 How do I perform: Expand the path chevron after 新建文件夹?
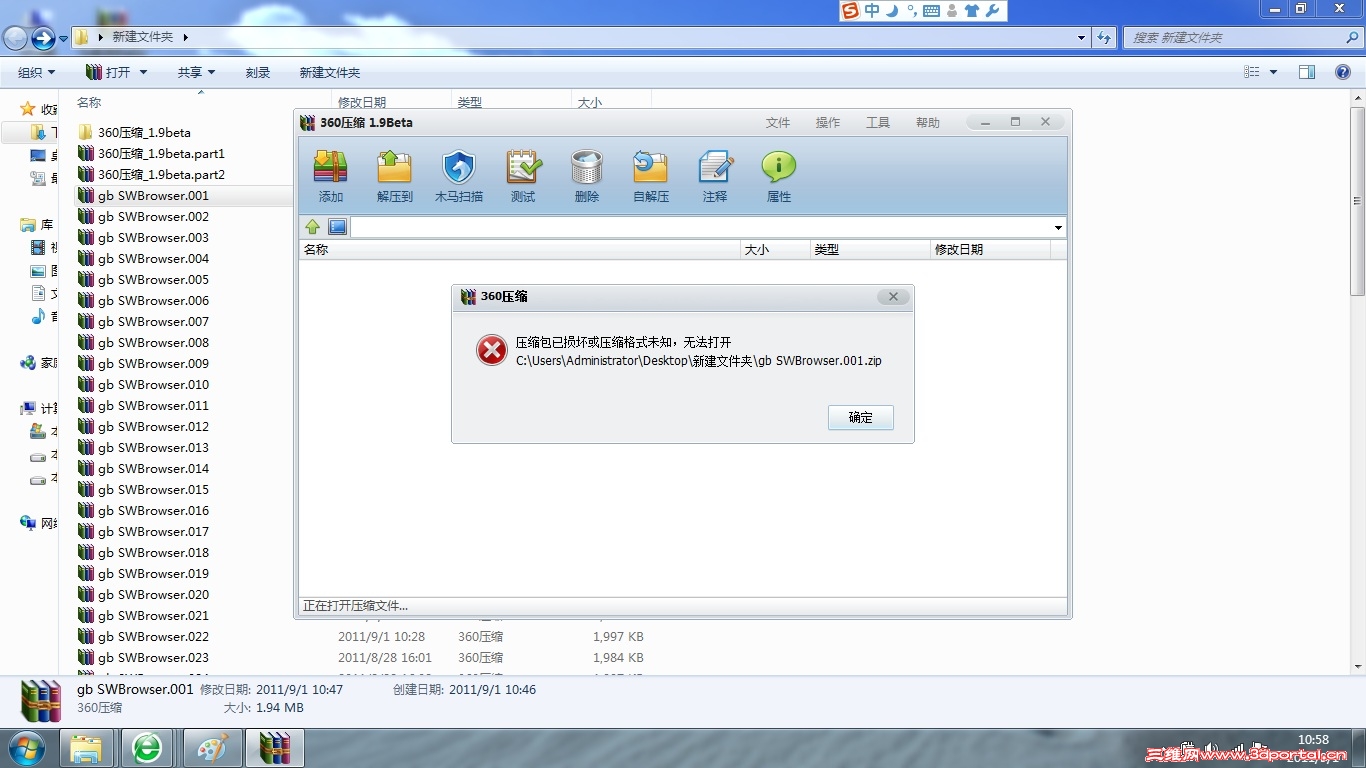pos(186,37)
